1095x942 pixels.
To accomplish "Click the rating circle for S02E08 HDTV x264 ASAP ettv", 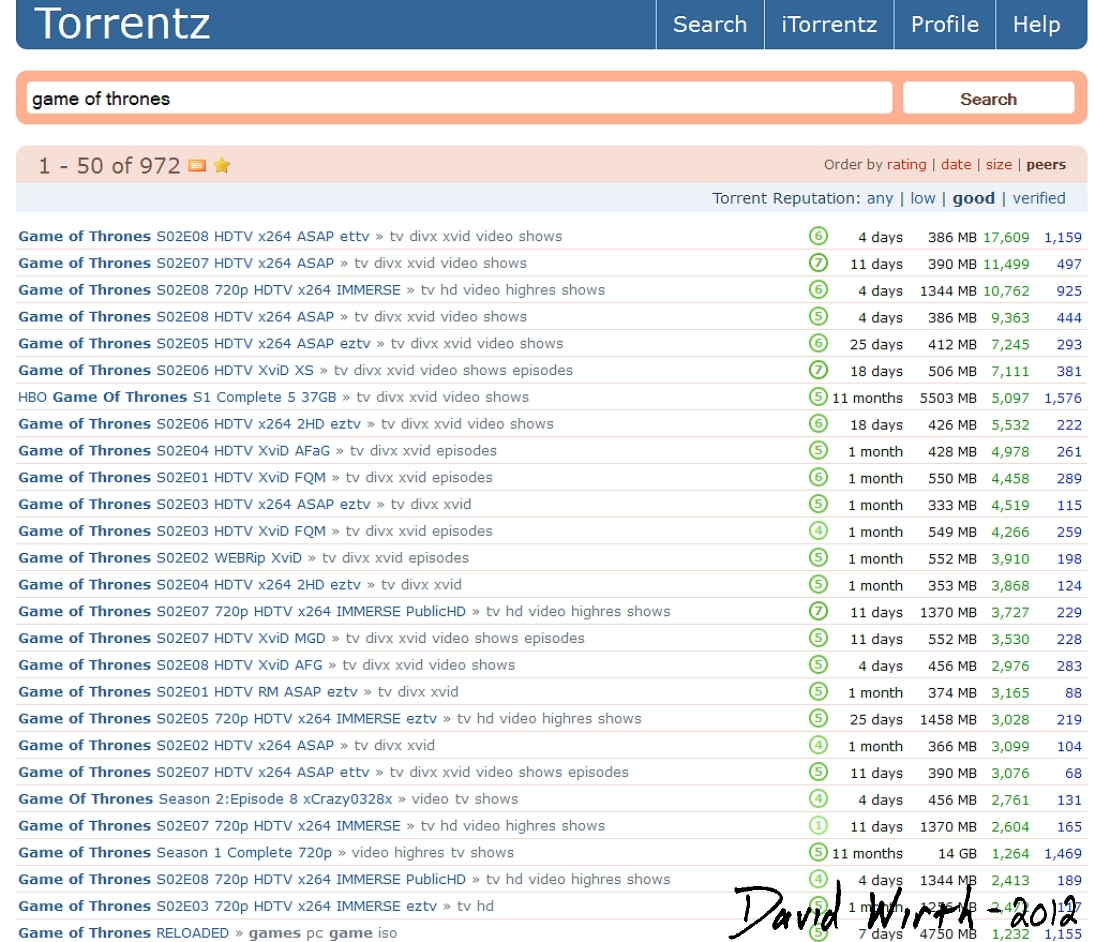I will 818,236.
